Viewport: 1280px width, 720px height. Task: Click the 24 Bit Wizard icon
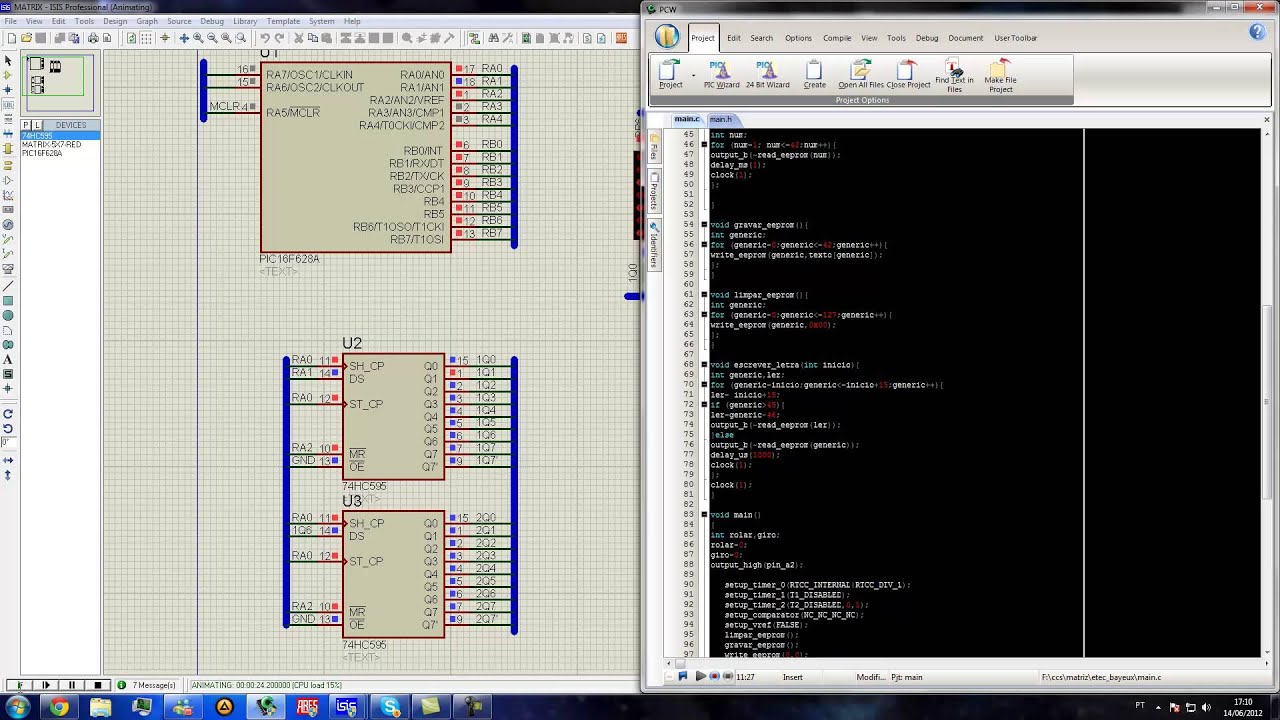tap(767, 74)
